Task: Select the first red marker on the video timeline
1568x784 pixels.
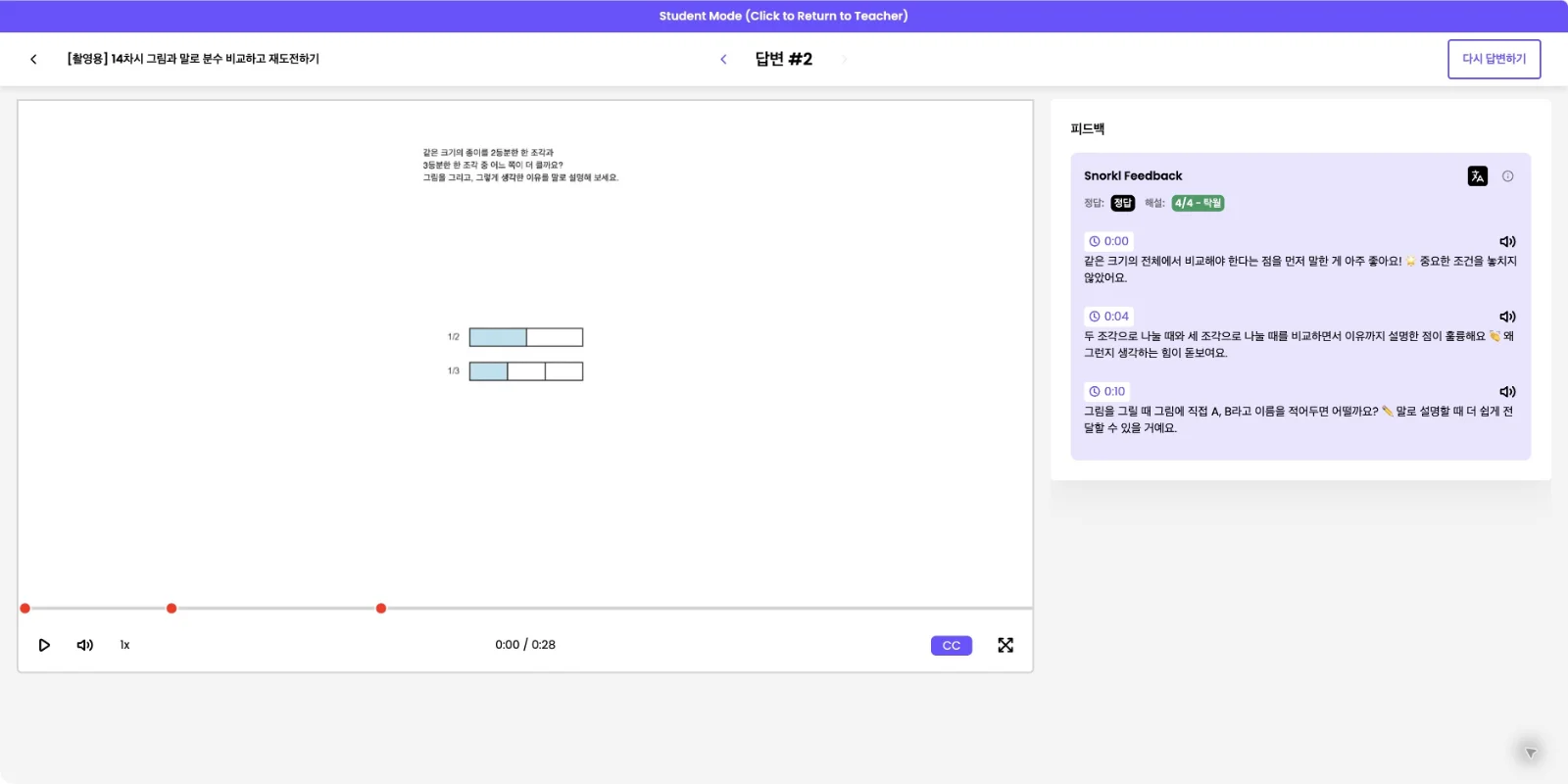Action: click(25, 609)
